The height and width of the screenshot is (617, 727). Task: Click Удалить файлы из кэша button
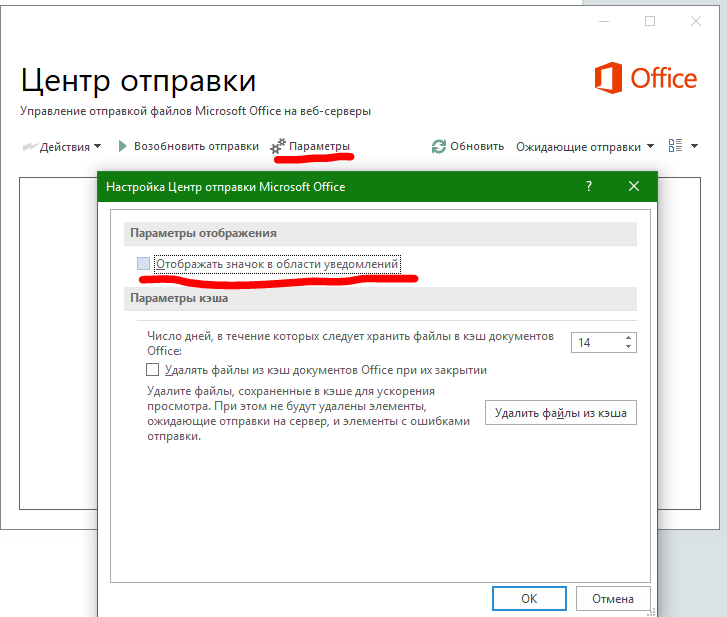[561, 413]
